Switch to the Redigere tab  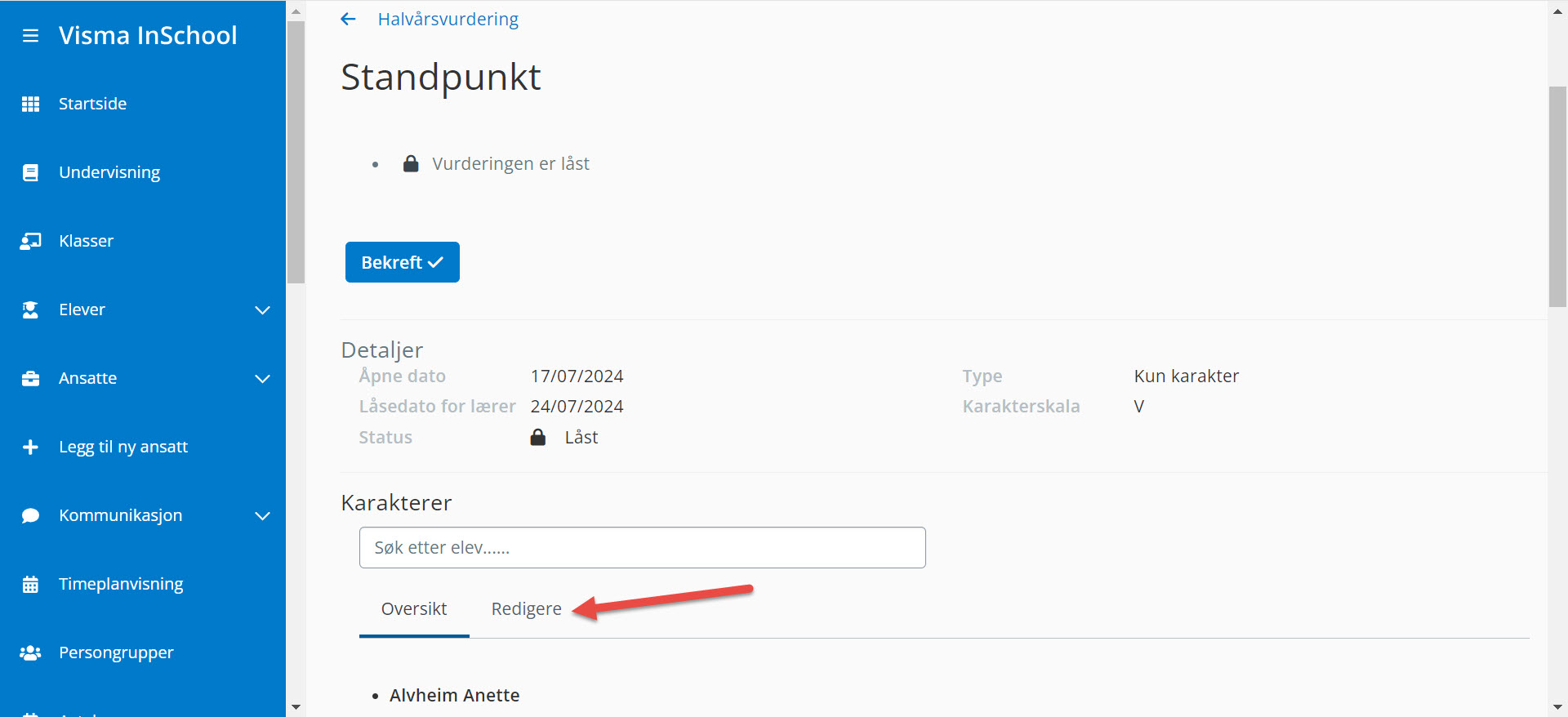coord(526,609)
